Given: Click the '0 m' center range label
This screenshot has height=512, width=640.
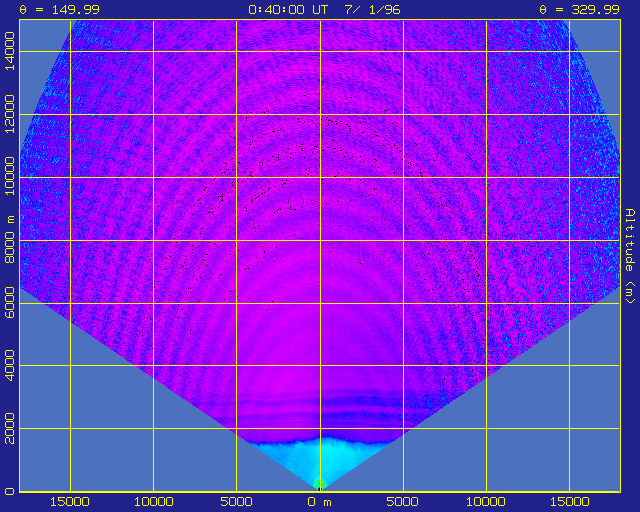Looking at the screenshot, I should click(x=320, y=502).
